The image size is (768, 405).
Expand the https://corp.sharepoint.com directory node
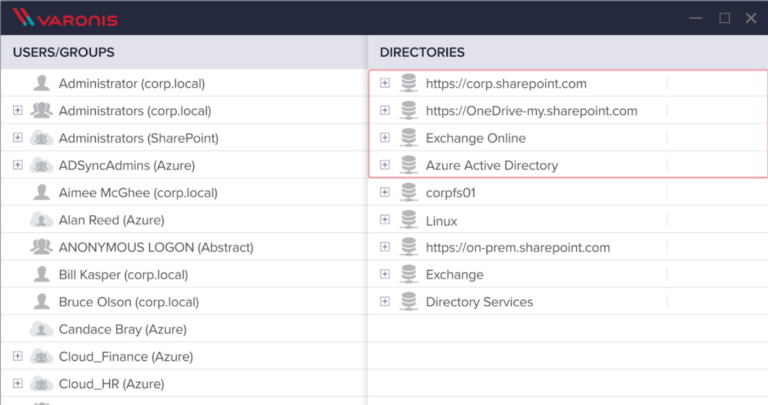click(x=385, y=83)
